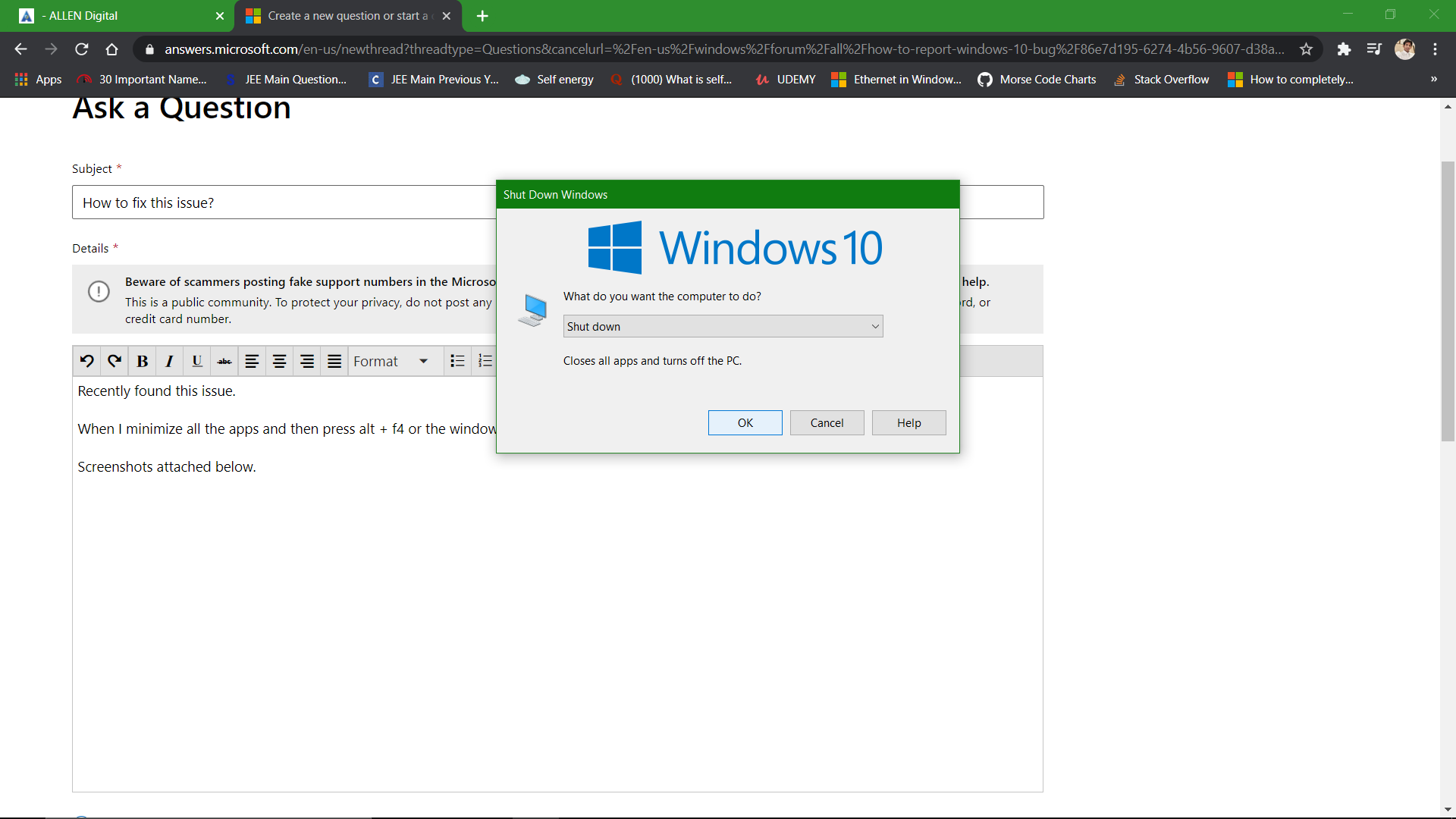Open the Apps bookmark shortcut
Screen dimensions: 1456x819
tap(38, 79)
